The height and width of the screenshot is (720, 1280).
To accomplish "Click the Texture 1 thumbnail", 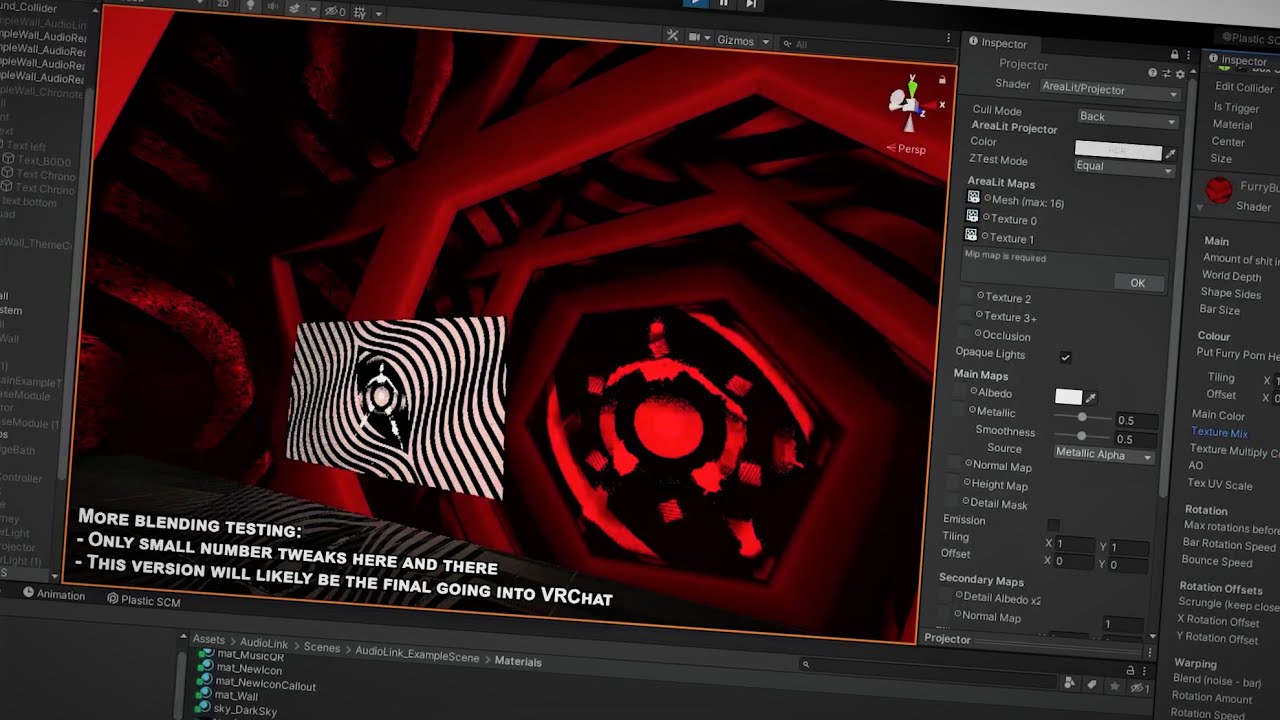I will coord(971,235).
